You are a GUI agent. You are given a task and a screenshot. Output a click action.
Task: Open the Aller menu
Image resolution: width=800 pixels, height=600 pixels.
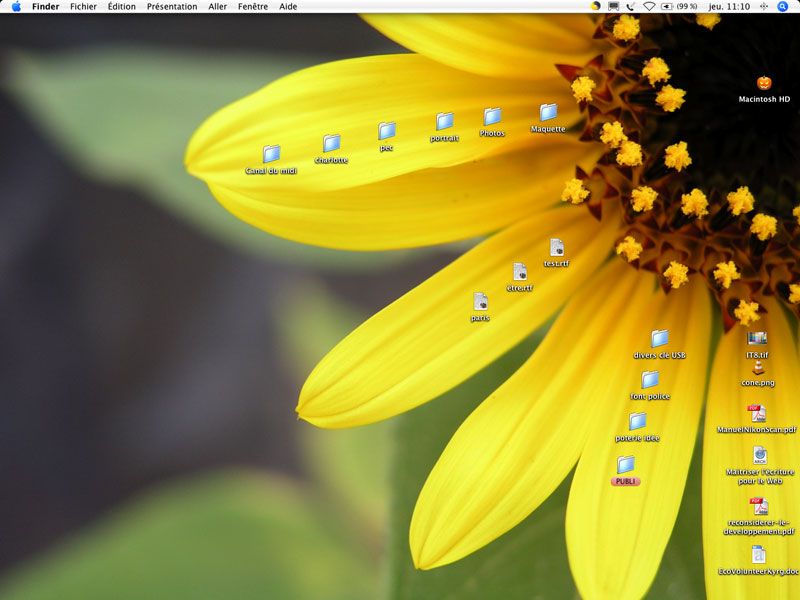click(217, 7)
